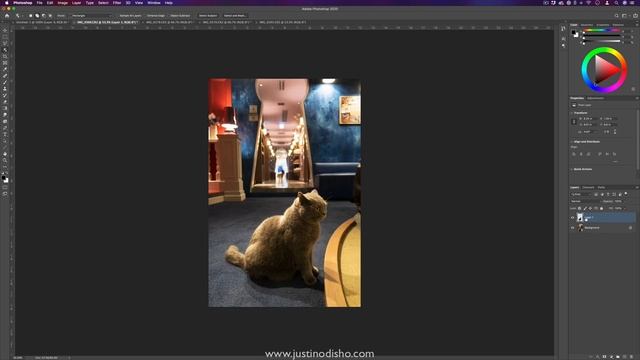Collapse the Align and Distribute section
Screen dimensions: 640x360
572,142
